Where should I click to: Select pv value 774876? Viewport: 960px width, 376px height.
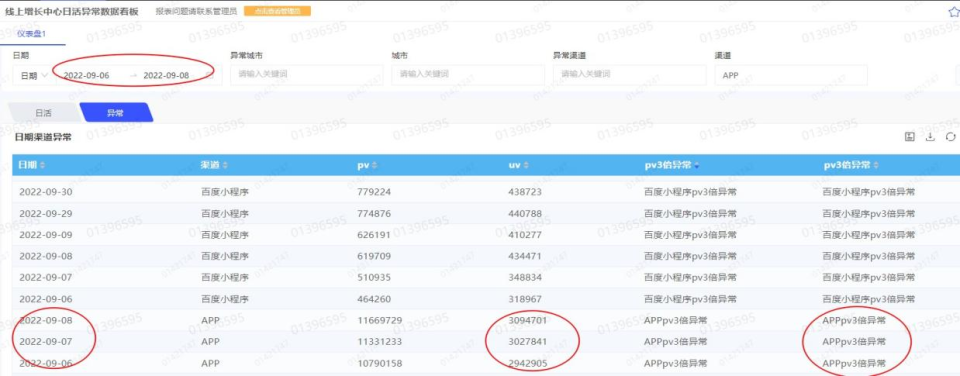click(374, 213)
